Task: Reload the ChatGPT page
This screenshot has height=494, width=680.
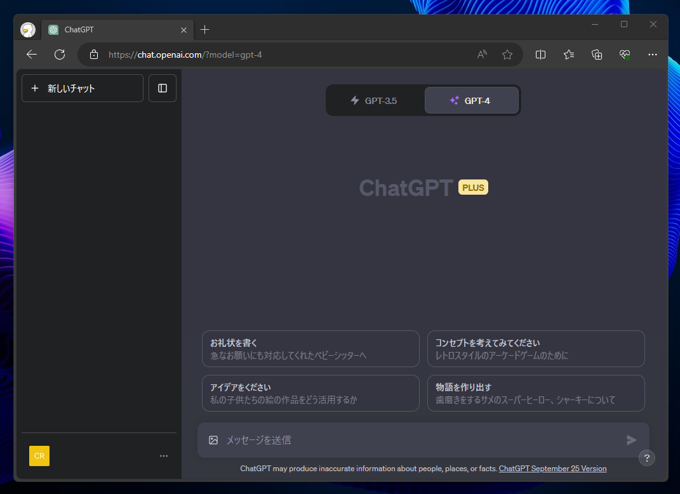Action: pyautogui.click(x=60, y=55)
